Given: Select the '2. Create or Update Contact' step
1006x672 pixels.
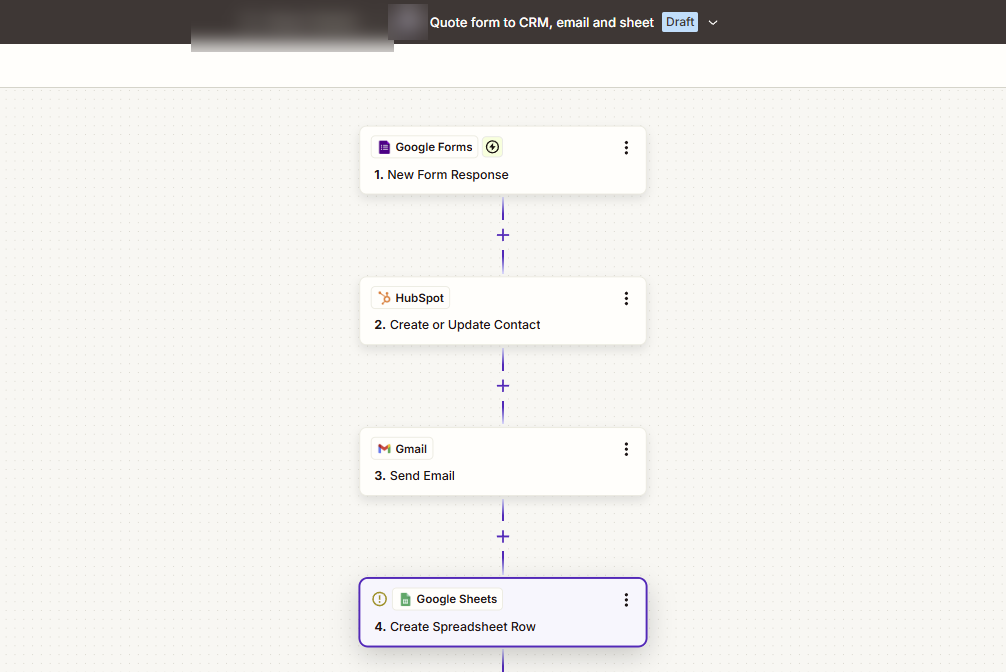Looking at the screenshot, I should point(503,311).
